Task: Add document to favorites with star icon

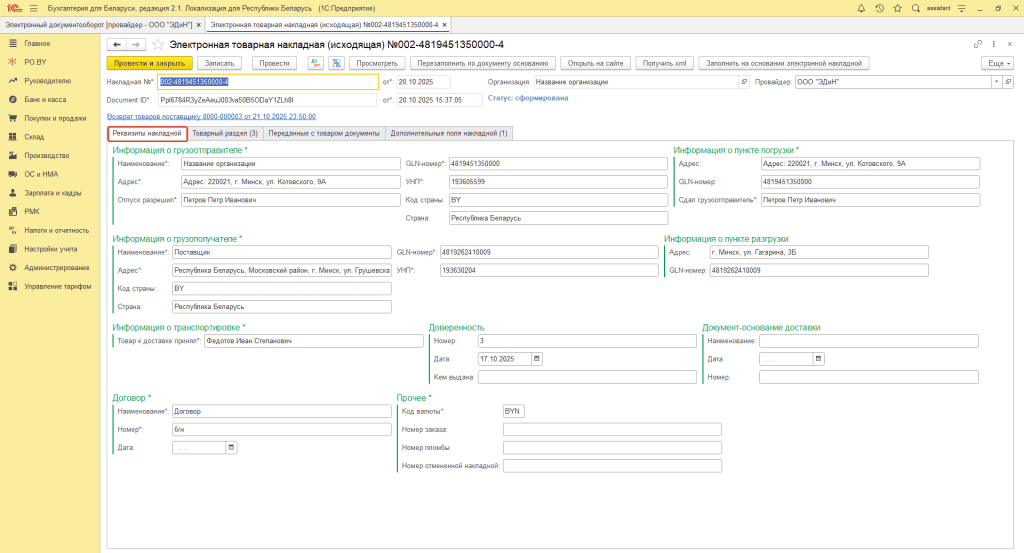Action: click(158, 45)
